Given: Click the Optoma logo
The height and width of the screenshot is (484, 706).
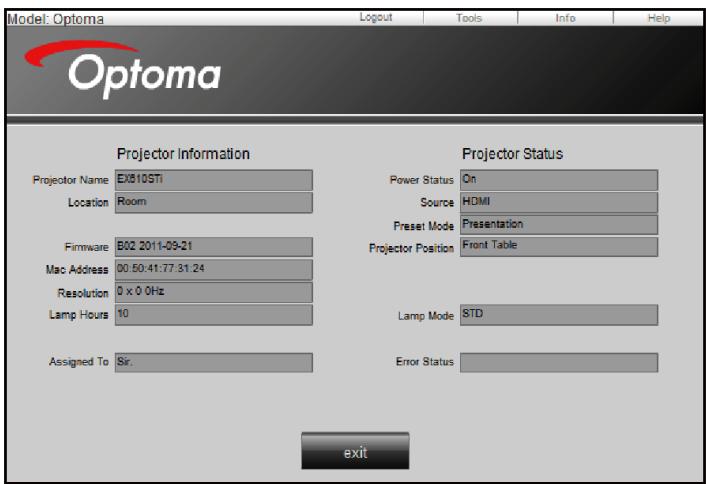Looking at the screenshot, I should [x=122, y=68].
